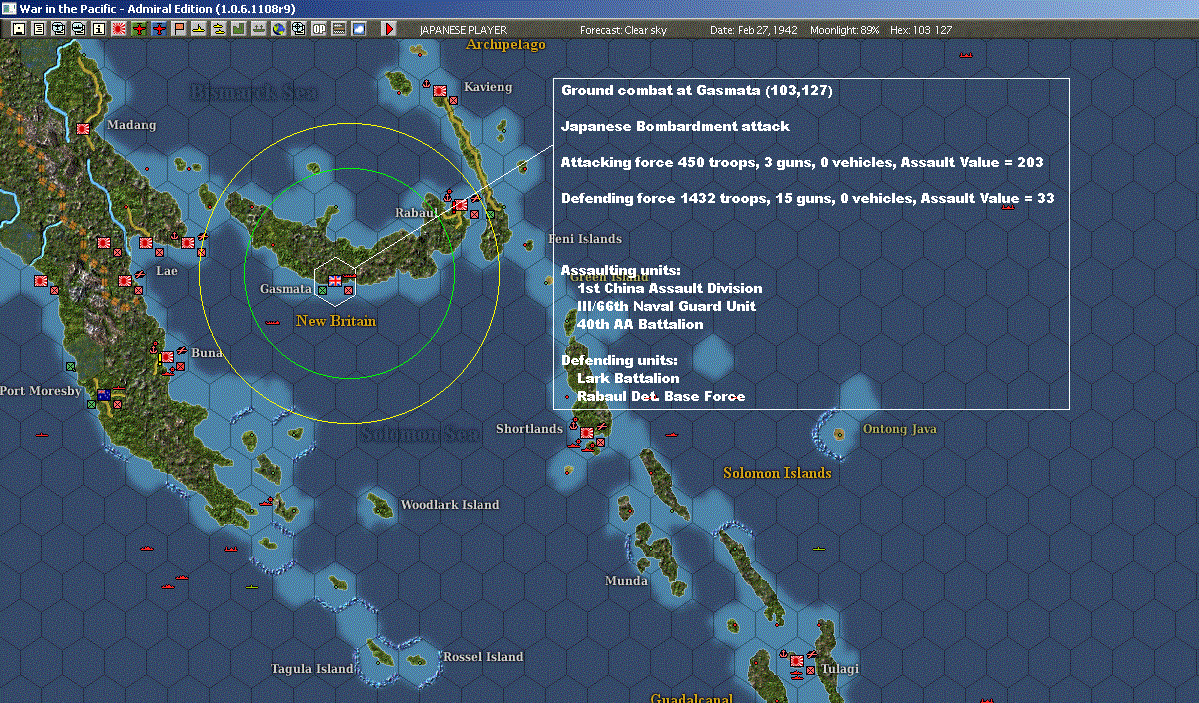1199x703 pixels.
Task: Open the document list report icon
Action: (39, 29)
